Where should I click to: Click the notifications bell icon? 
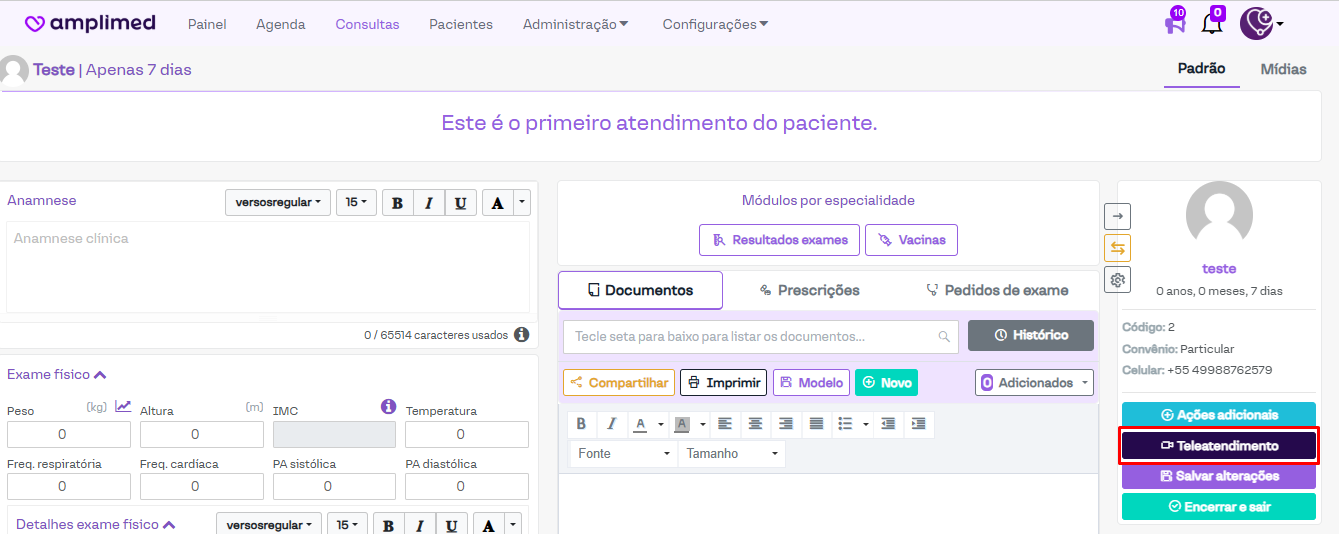tap(1212, 24)
